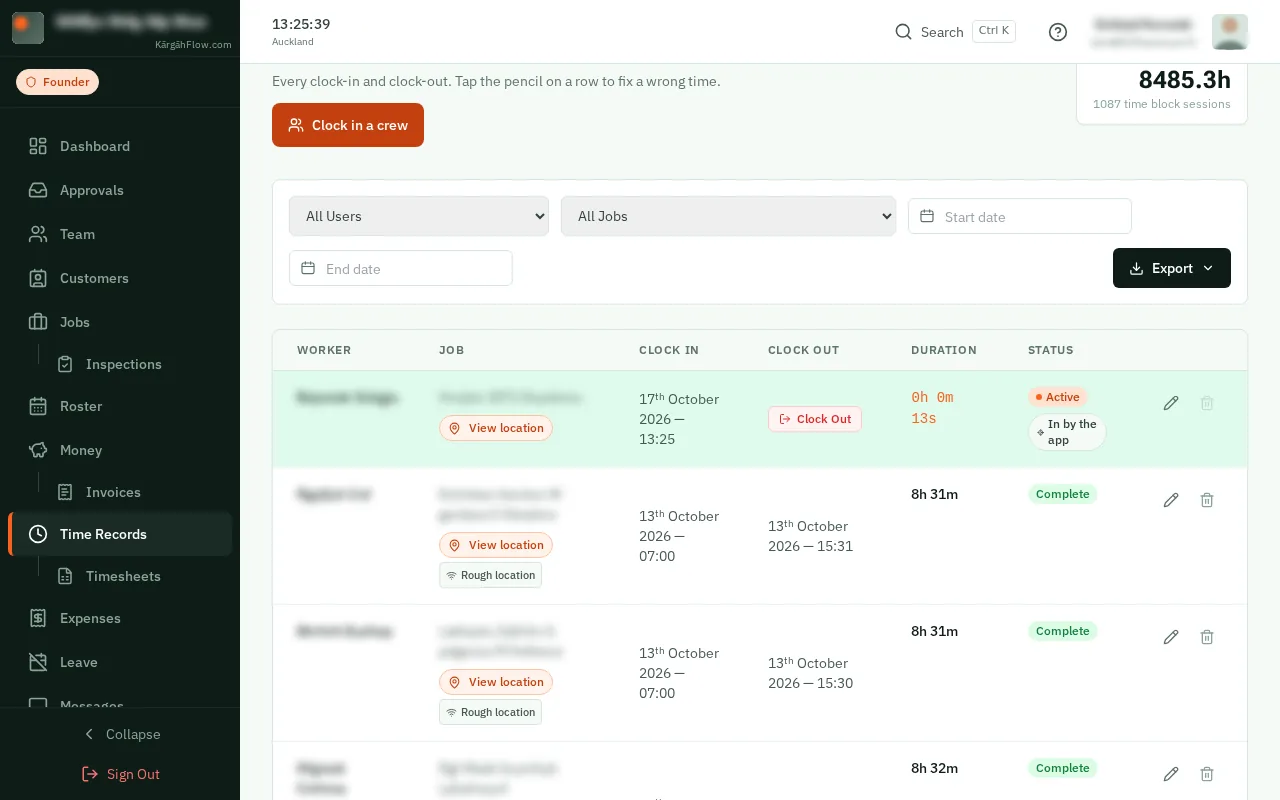
Task: Click Rough location tag in 15:30 row
Action: 490,712
